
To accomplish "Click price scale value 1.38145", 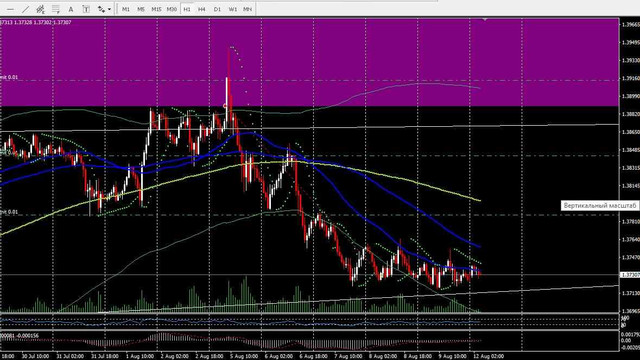I will (x=630, y=186).
